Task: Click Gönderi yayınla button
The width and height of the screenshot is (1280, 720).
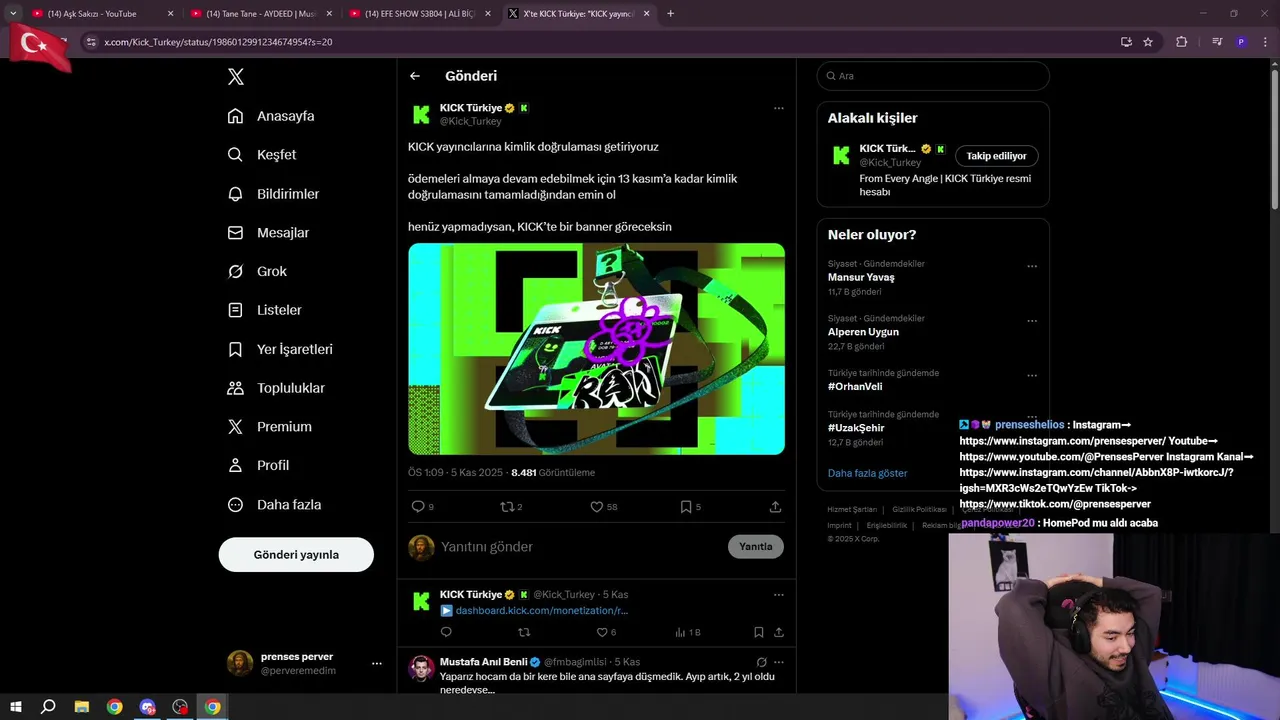Action: pos(296,555)
